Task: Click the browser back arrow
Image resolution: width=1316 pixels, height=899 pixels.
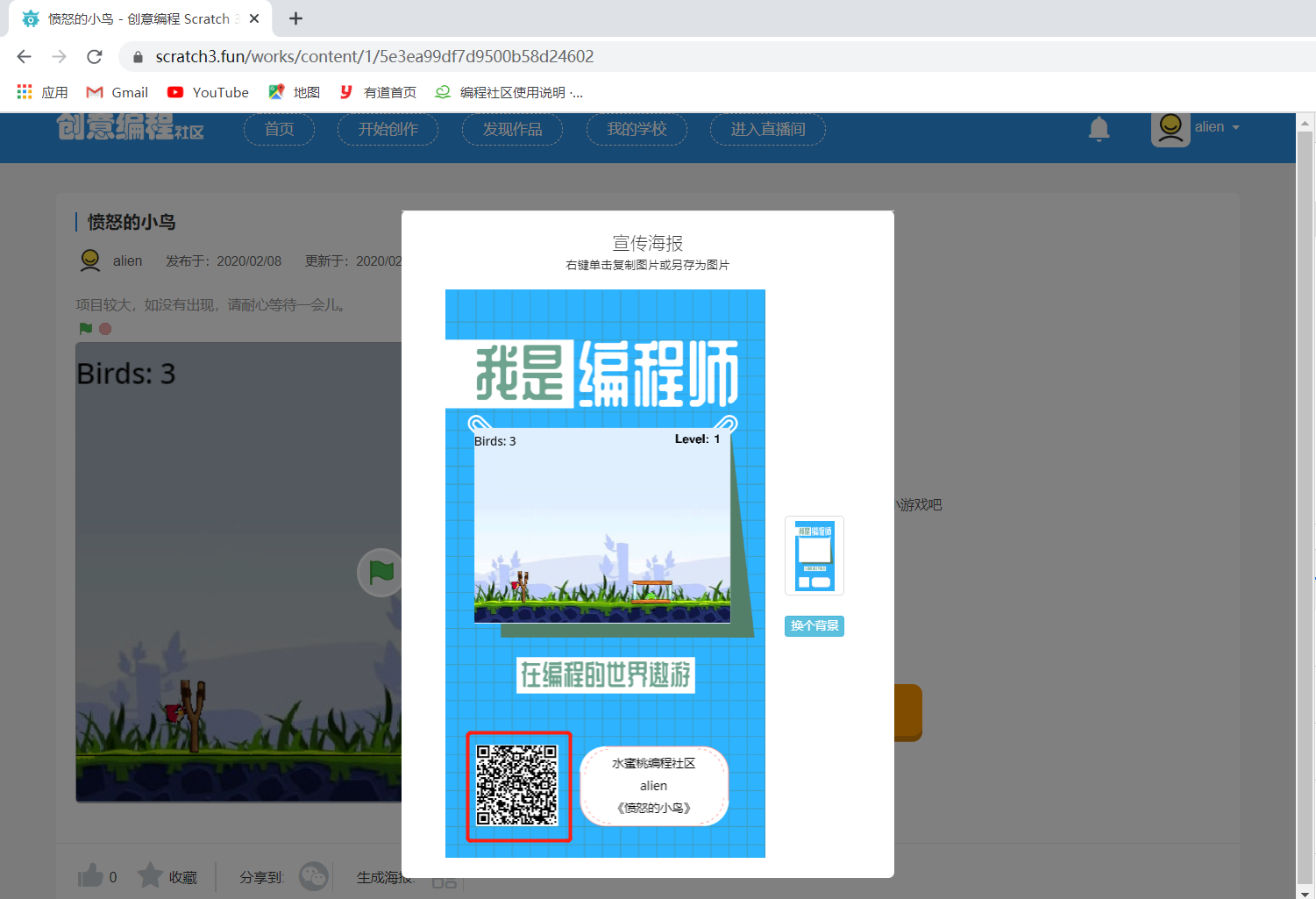Action: pos(24,56)
